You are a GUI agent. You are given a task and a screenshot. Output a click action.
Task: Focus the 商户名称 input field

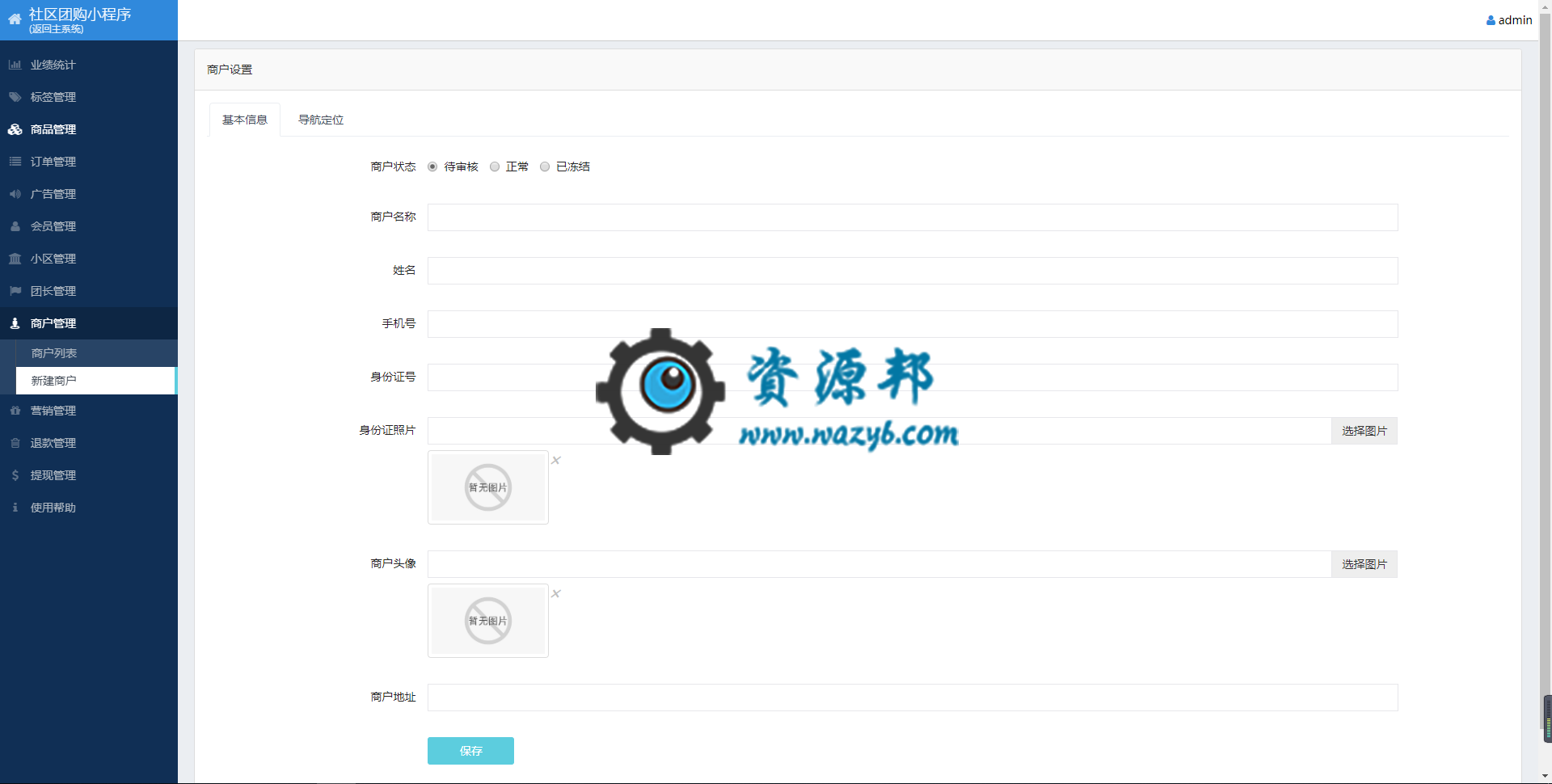pyautogui.click(x=913, y=217)
